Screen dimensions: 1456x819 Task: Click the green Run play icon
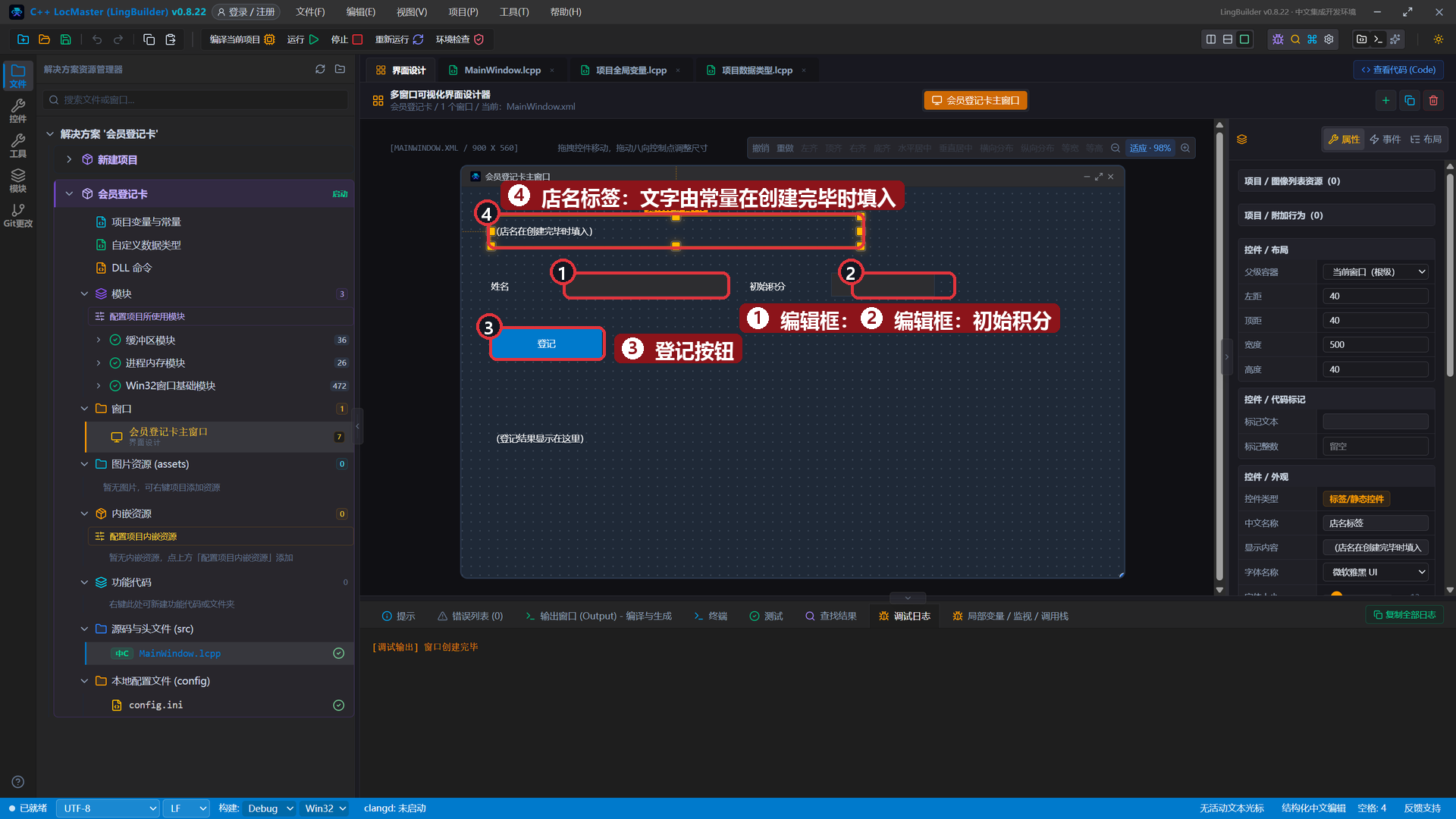(x=314, y=39)
